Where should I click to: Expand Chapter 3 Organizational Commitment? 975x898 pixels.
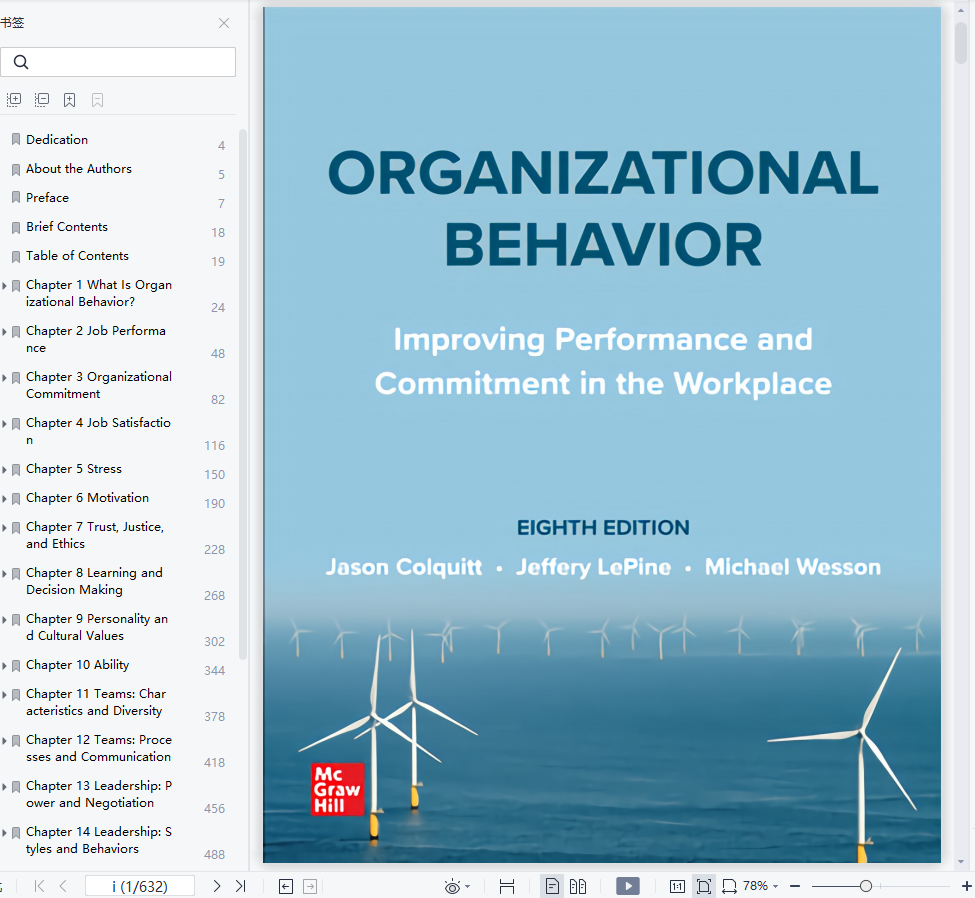point(4,377)
